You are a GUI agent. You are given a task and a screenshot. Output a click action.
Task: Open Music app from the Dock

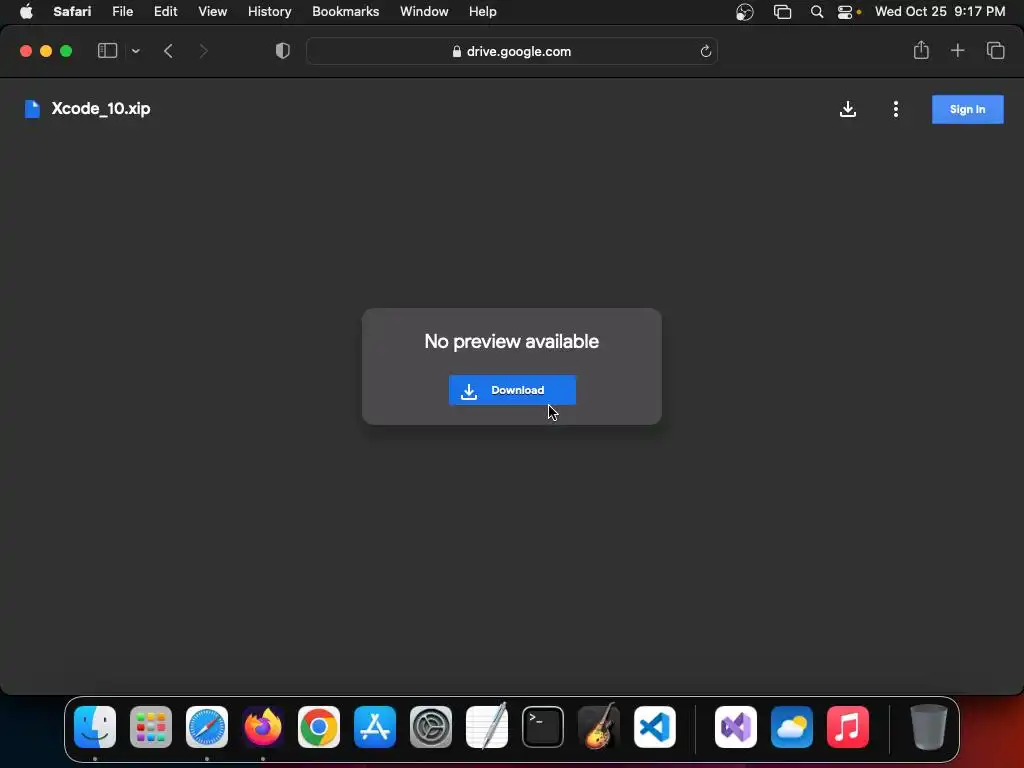coord(848,727)
